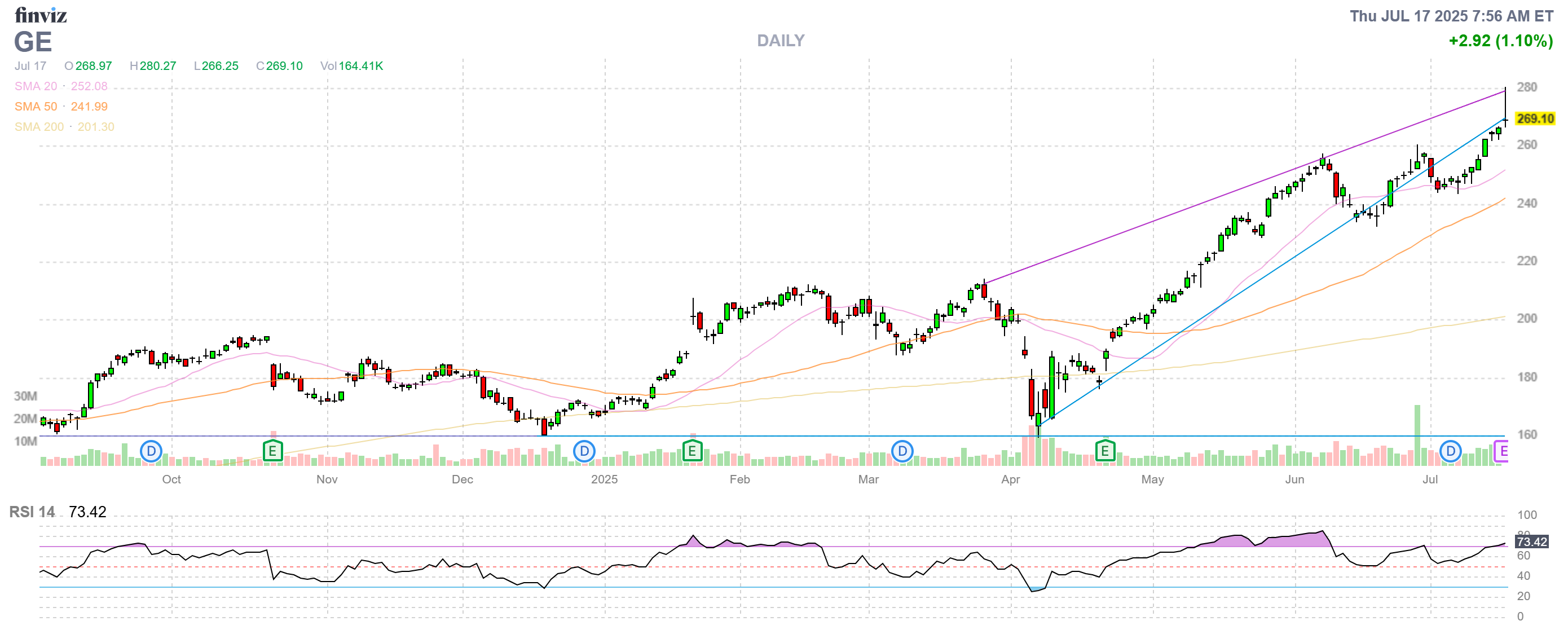
Task: Click the Vol 164.41K reading
Action: (x=351, y=65)
